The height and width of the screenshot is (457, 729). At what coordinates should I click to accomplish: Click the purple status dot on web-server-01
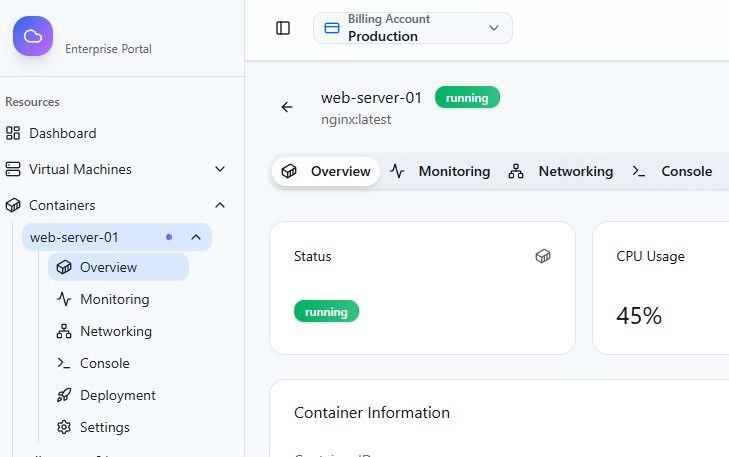pos(169,237)
